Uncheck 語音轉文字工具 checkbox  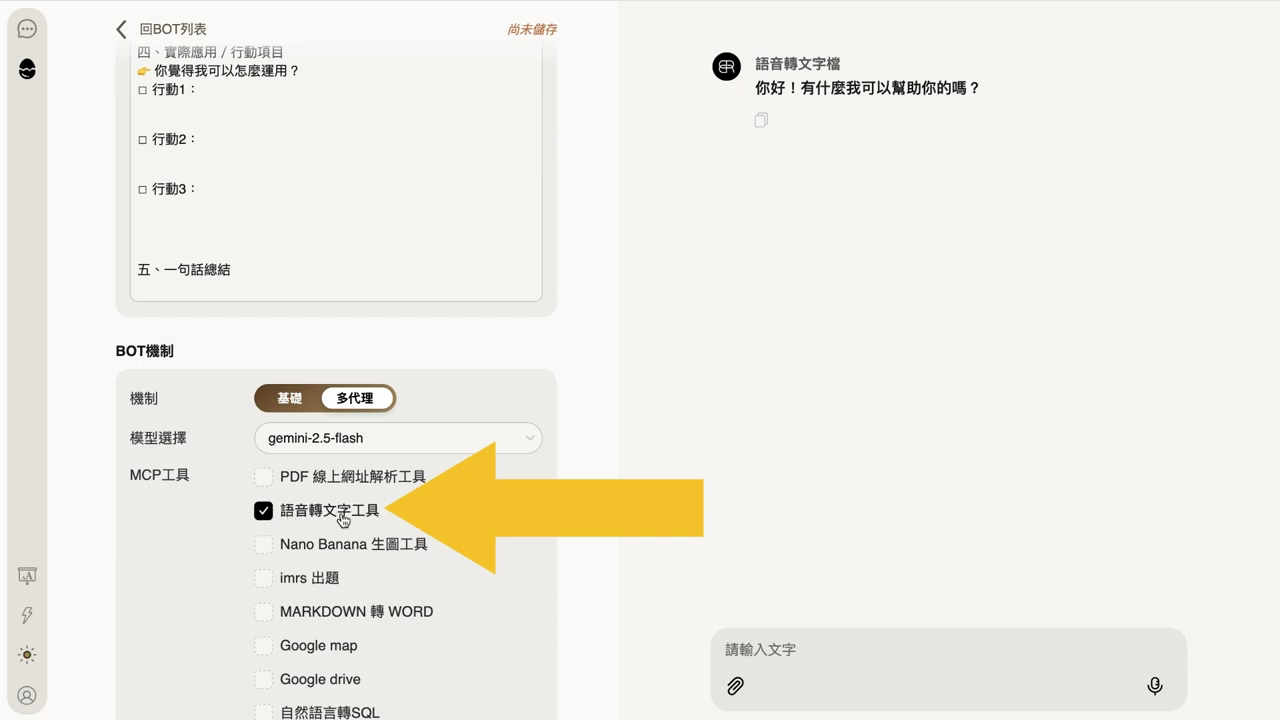[263, 511]
